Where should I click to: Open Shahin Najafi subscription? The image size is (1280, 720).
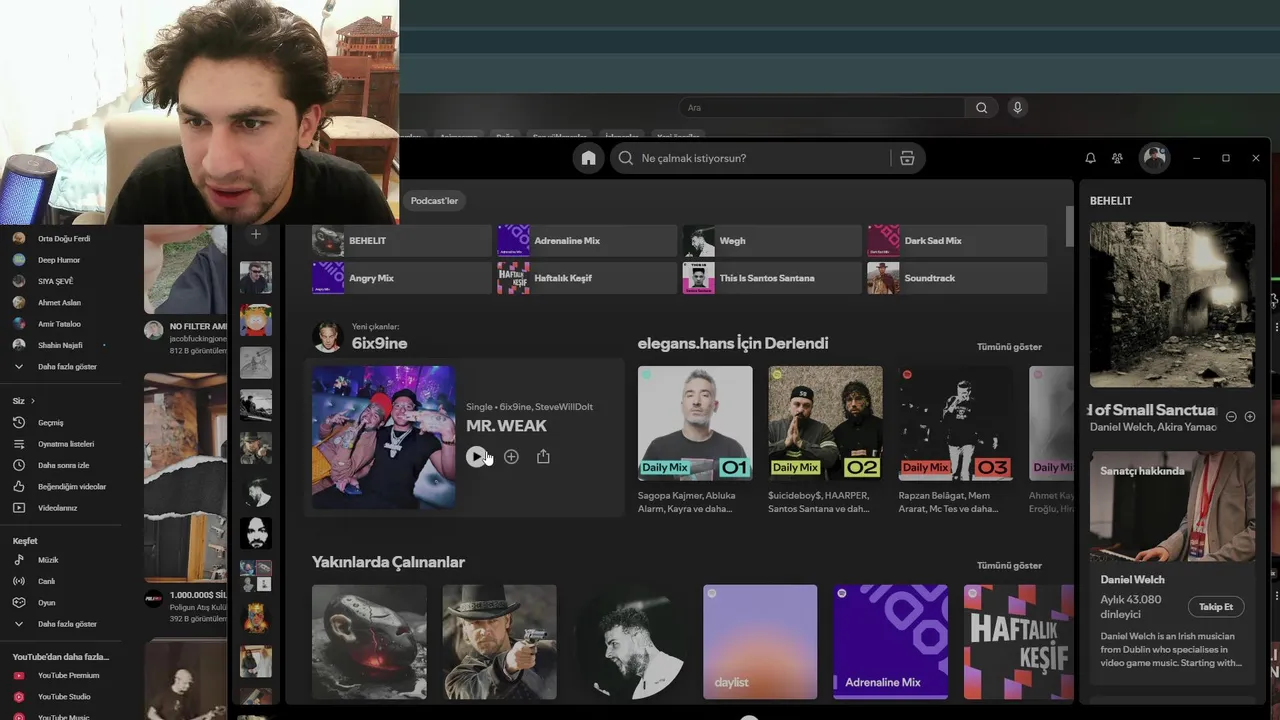[58, 345]
